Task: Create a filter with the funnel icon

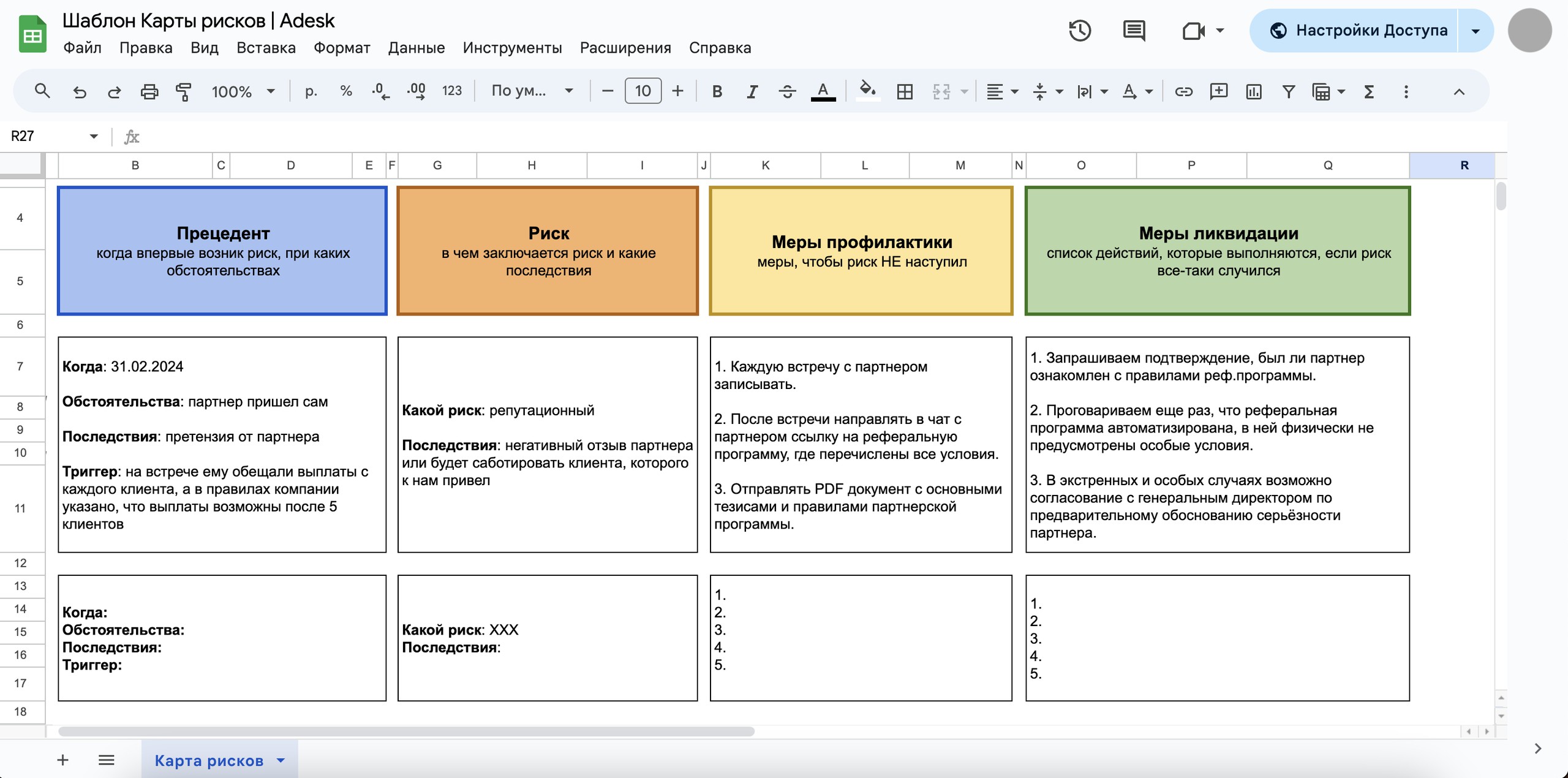Action: (x=1288, y=91)
